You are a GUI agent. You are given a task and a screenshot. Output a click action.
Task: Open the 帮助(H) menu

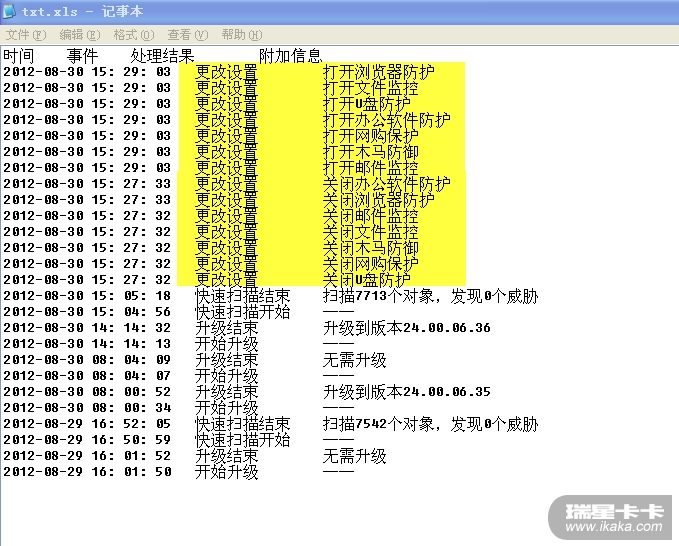coord(242,35)
